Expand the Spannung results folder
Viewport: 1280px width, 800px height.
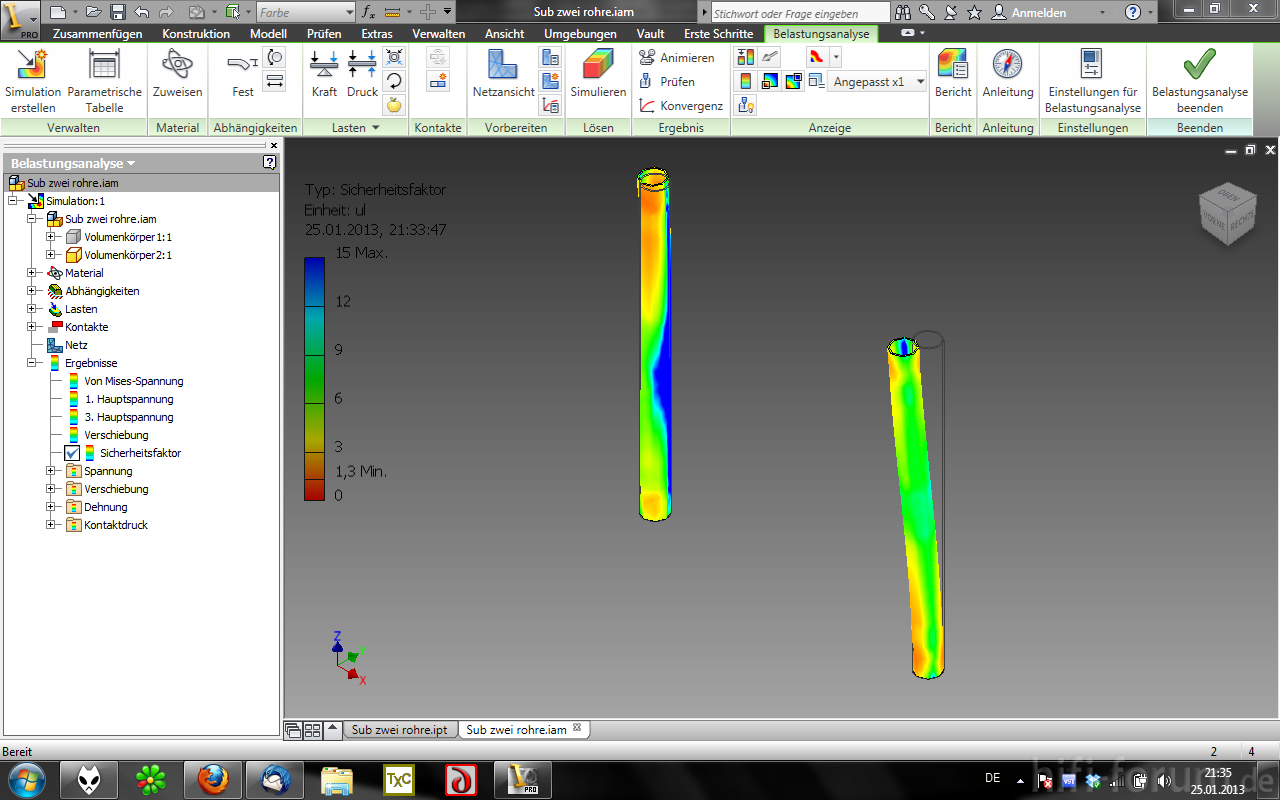coord(51,471)
